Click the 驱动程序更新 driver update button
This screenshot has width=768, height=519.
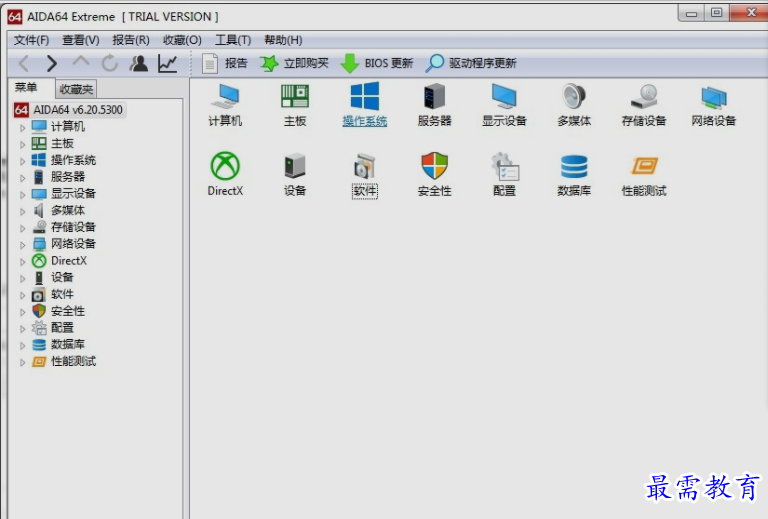coord(471,63)
